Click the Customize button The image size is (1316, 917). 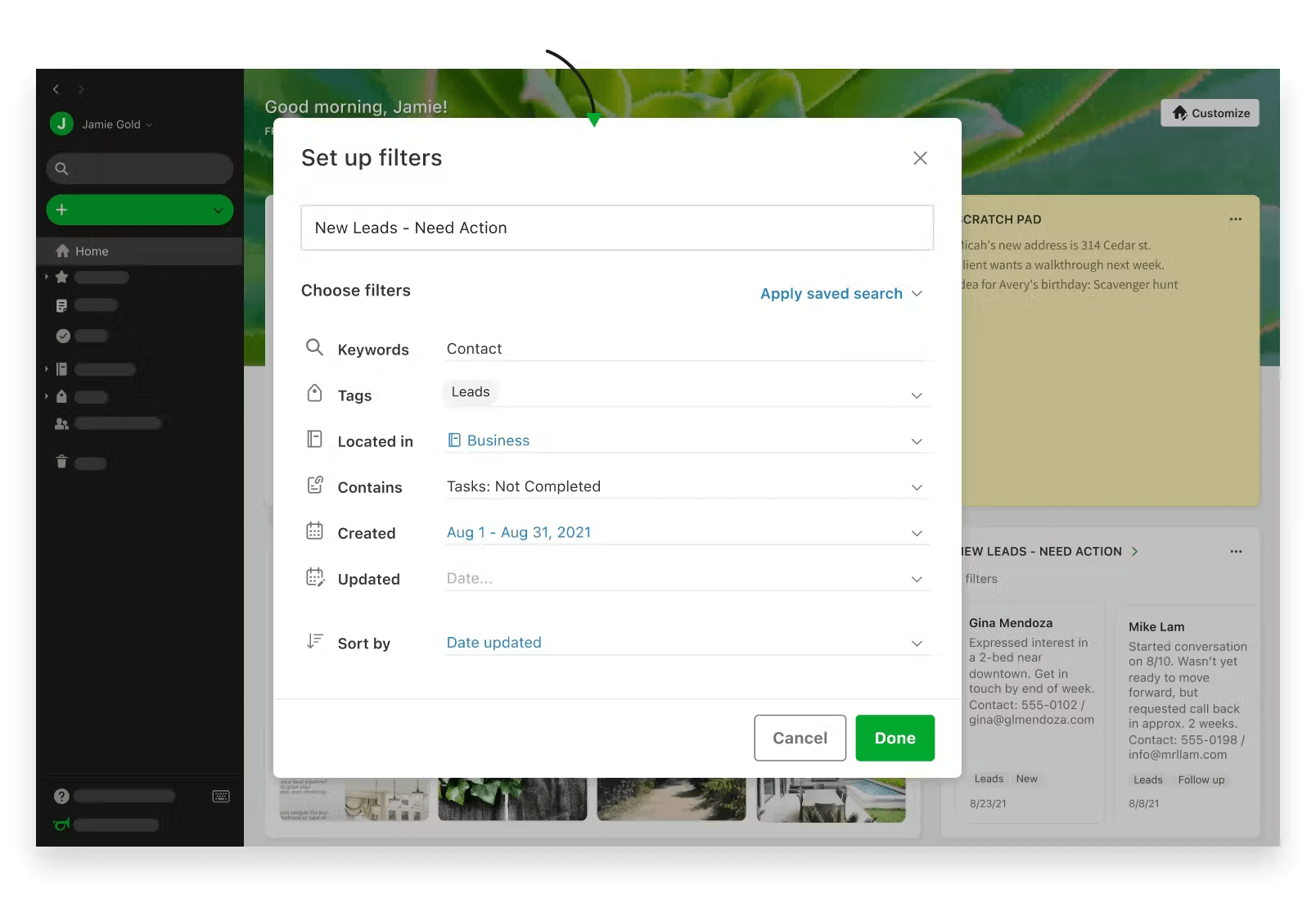pyautogui.click(x=1210, y=113)
